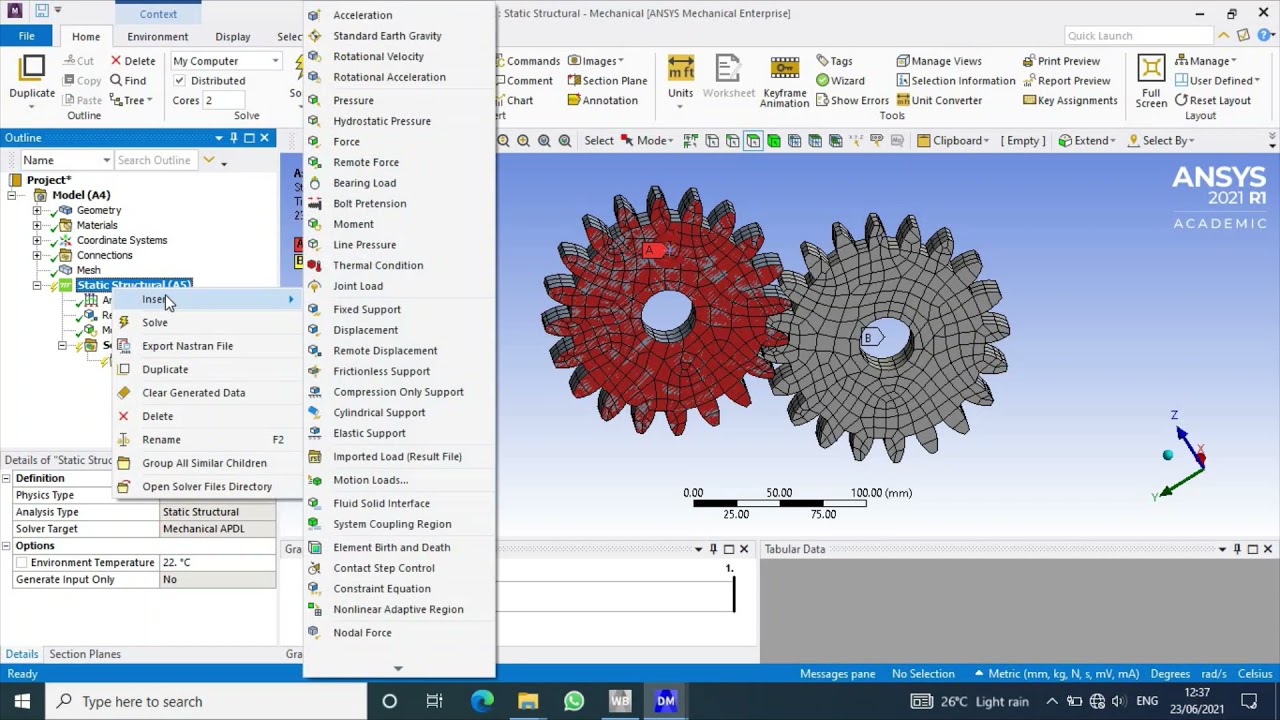
Task: Open Keyframe Animation tool
Action: 784,80
